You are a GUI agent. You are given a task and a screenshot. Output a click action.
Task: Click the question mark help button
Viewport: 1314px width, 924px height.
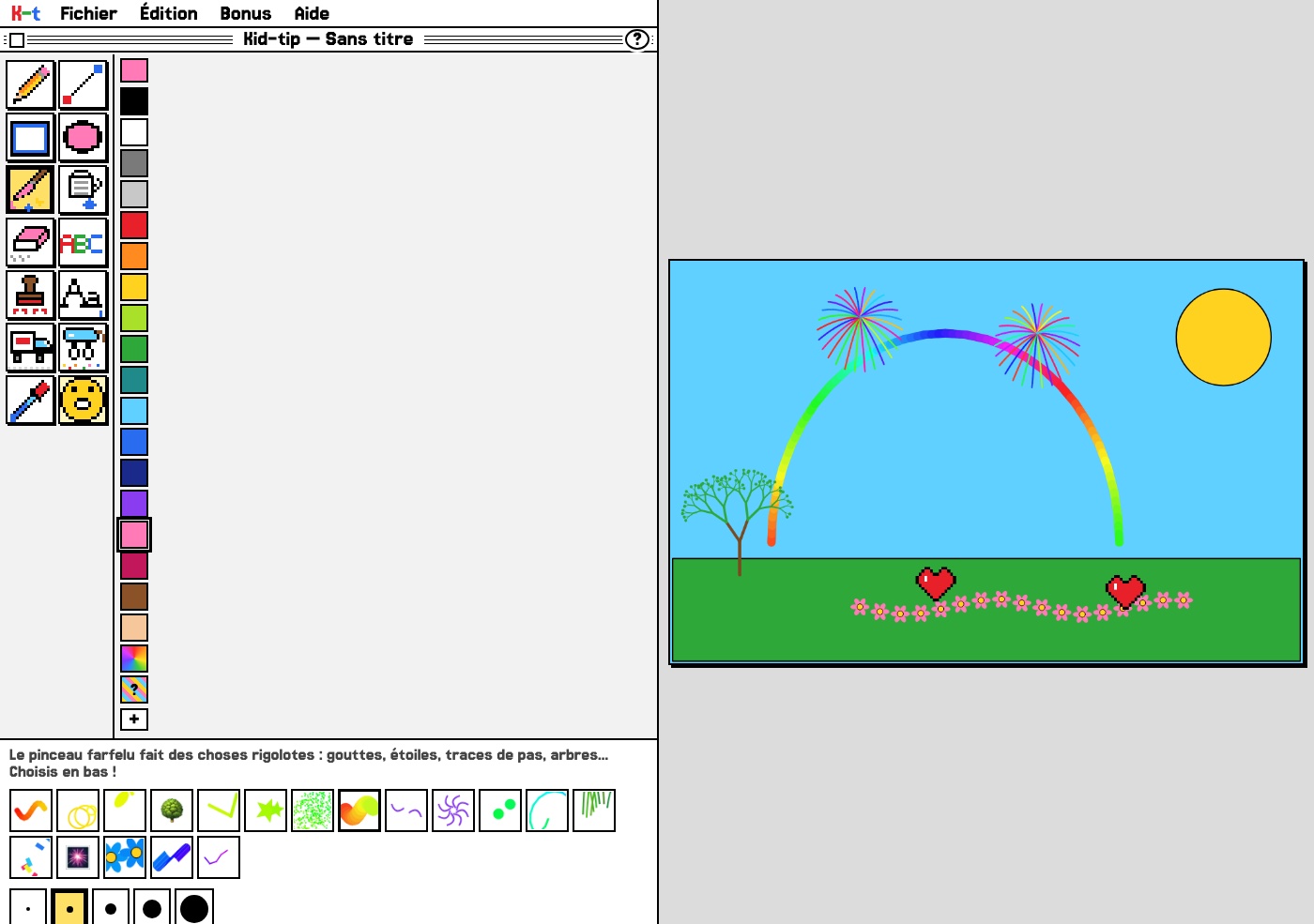click(x=637, y=39)
